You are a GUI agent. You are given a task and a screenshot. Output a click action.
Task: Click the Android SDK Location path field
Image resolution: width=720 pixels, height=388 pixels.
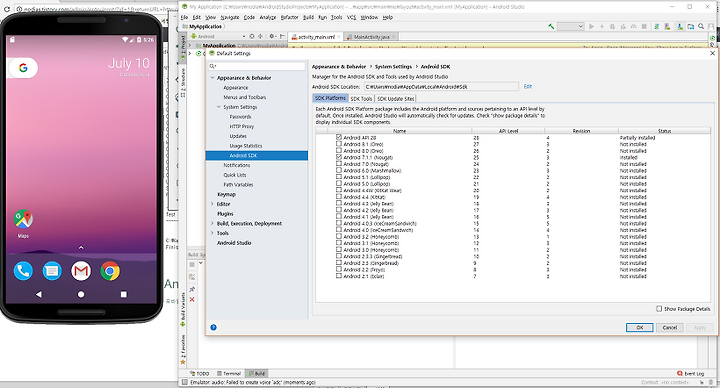point(442,86)
